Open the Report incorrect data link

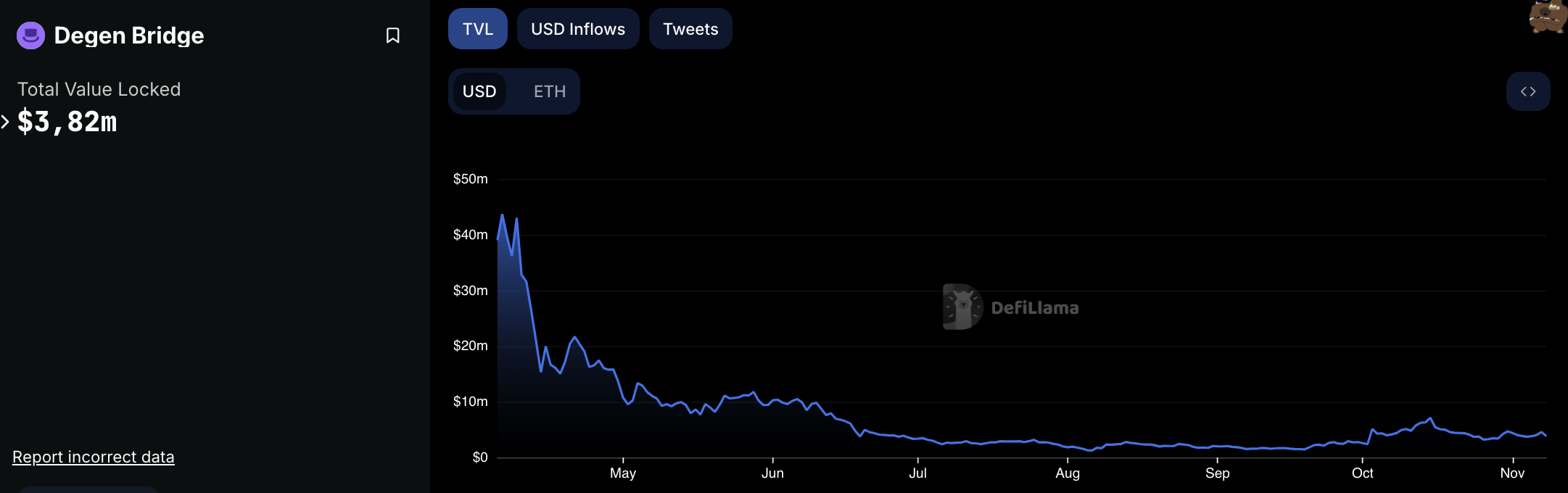click(x=94, y=457)
